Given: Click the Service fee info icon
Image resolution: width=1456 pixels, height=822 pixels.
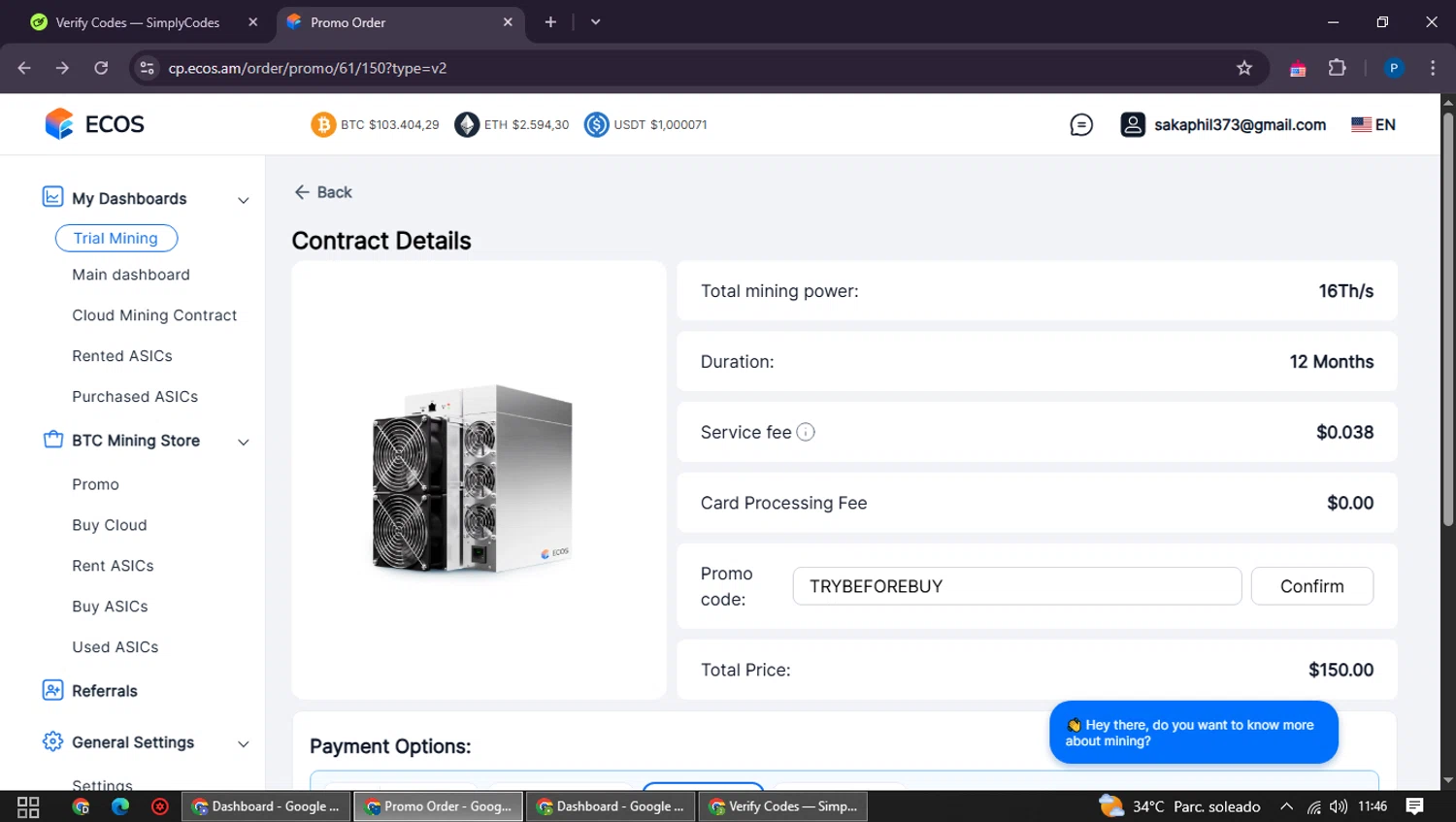Looking at the screenshot, I should point(806,432).
